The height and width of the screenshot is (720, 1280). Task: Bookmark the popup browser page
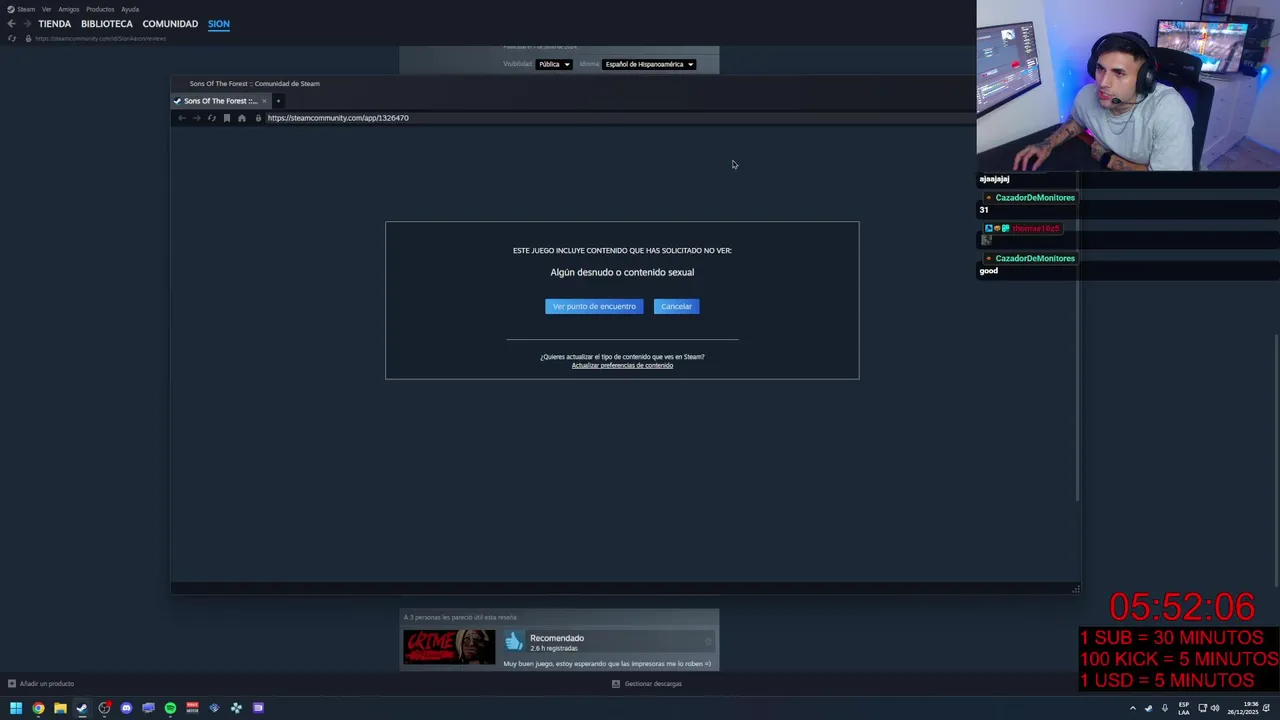click(x=227, y=118)
